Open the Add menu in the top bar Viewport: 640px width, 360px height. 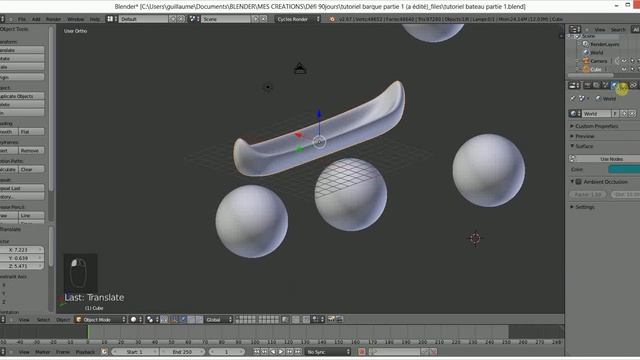coord(36,19)
